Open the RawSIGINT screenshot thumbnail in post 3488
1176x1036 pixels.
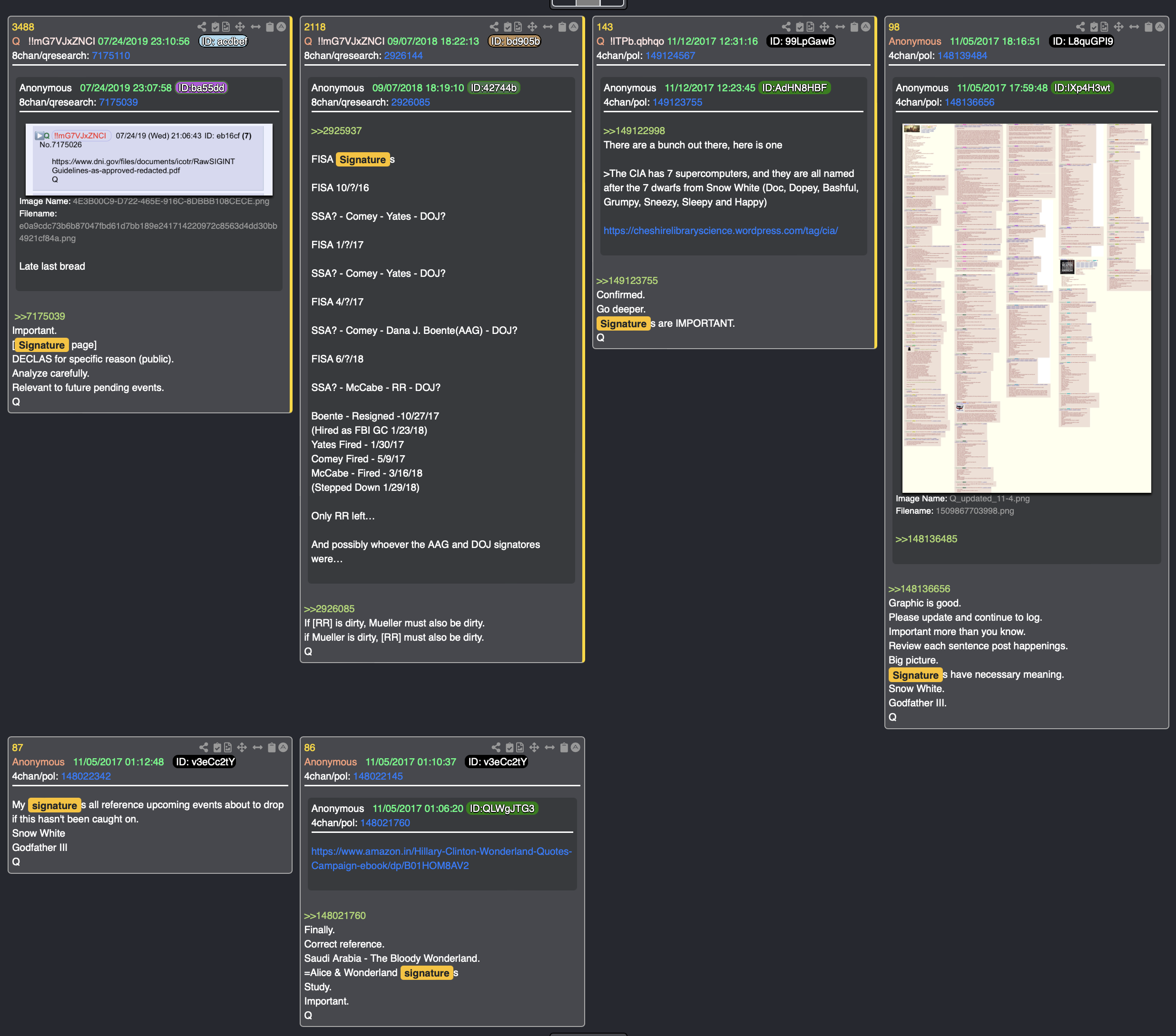(149, 159)
